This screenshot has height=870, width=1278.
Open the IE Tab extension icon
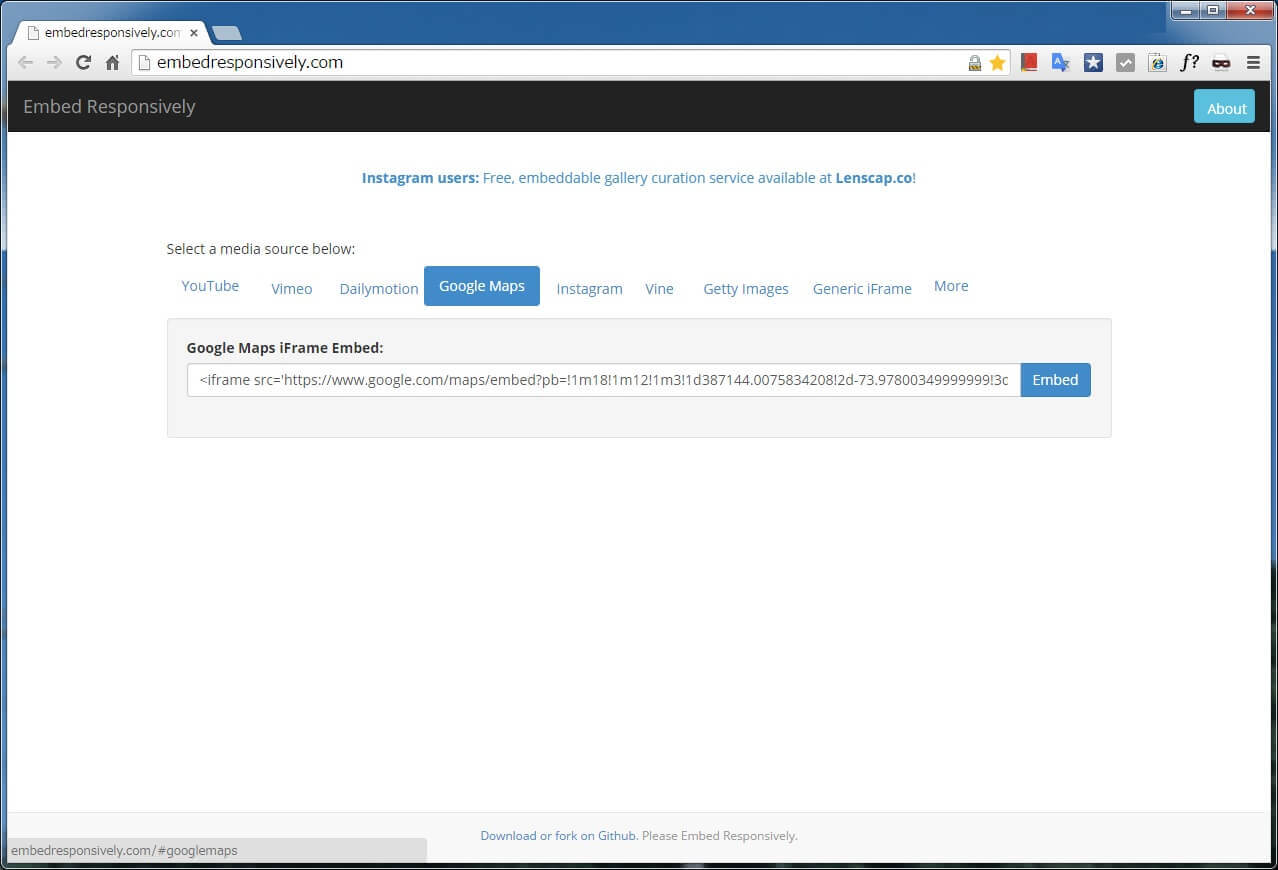(x=1157, y=63)
